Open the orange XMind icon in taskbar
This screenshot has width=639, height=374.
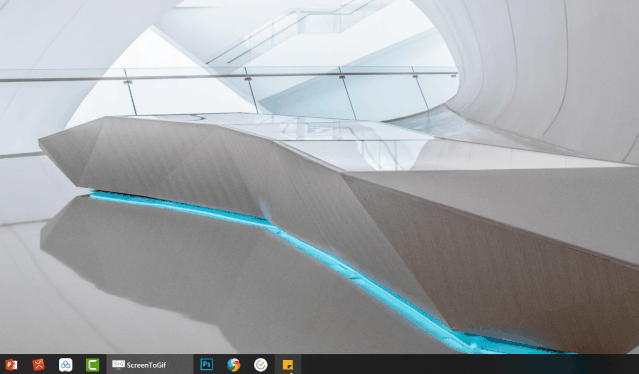tap(38, 365)
